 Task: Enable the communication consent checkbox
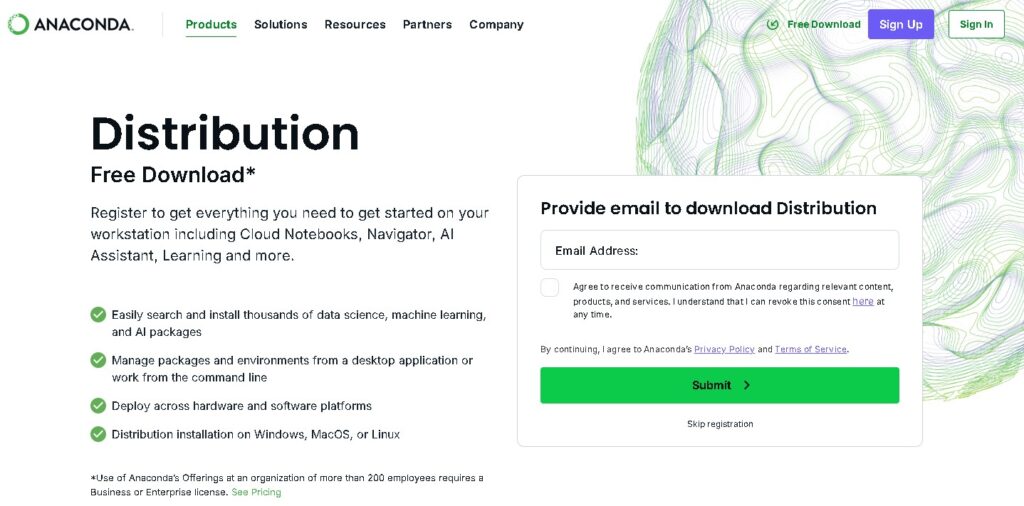click(x=550, y=288)
